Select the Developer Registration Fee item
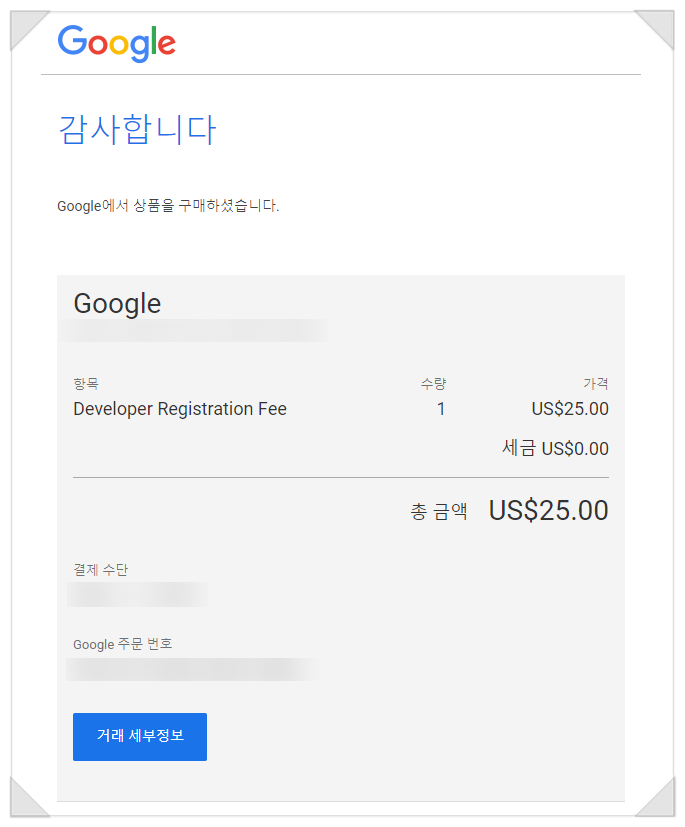685x827 pixels. click(180, 409)
